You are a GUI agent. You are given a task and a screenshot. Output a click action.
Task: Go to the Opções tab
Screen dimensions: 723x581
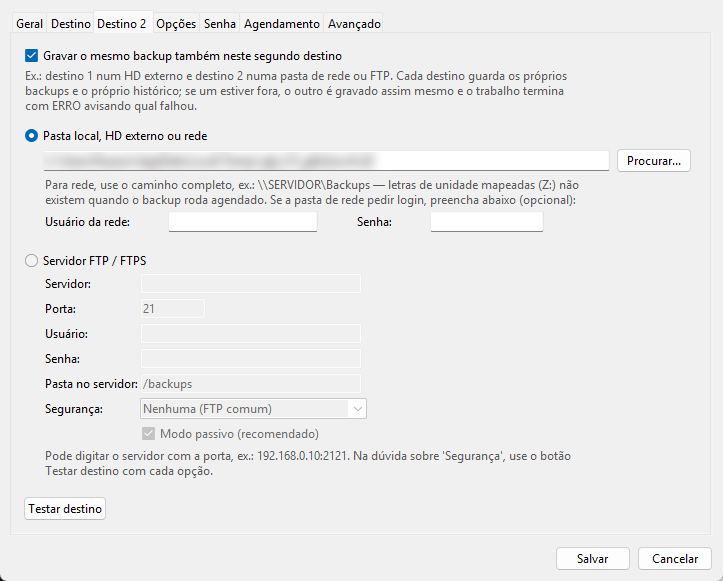point(176,24)
